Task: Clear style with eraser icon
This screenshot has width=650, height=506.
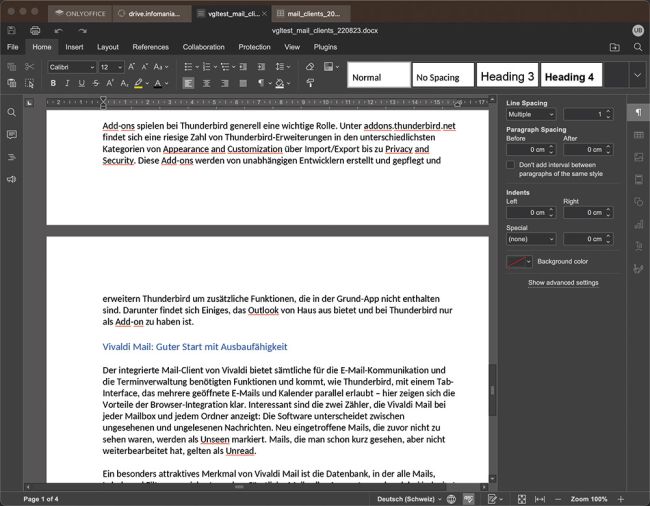Action: pos(310,67)
